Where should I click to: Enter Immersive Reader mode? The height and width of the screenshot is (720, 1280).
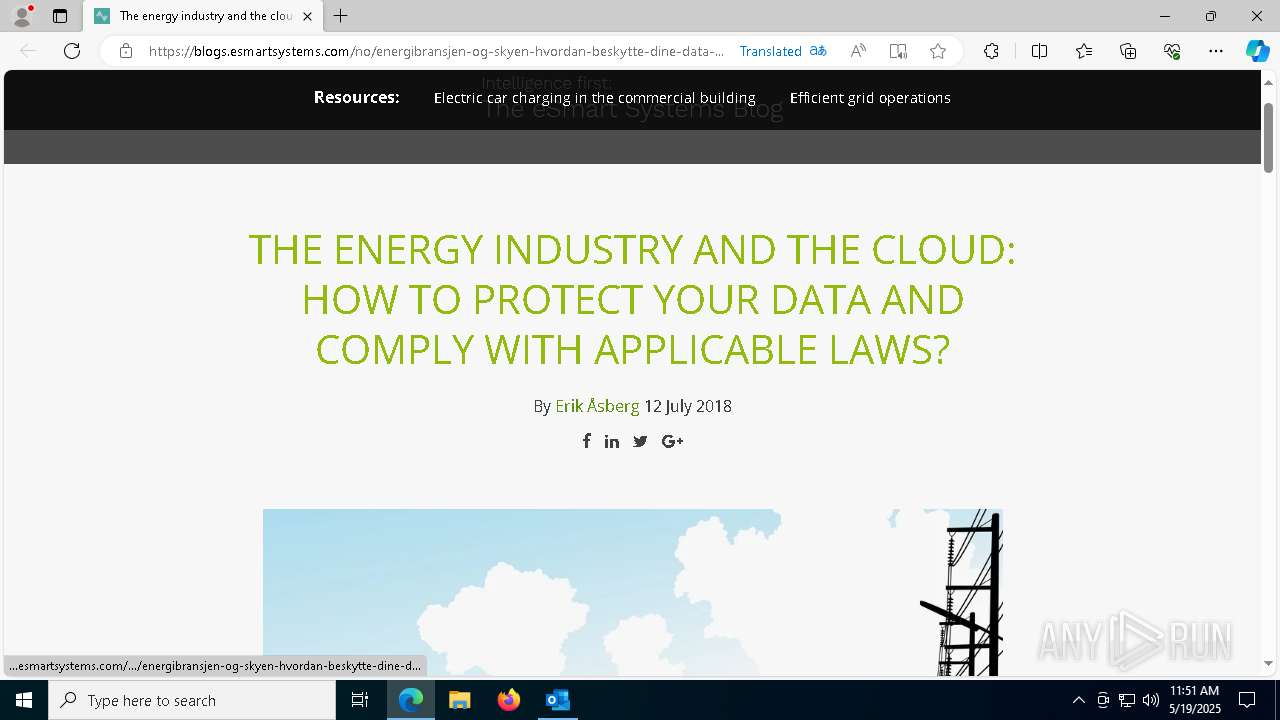tap(898, 51)
